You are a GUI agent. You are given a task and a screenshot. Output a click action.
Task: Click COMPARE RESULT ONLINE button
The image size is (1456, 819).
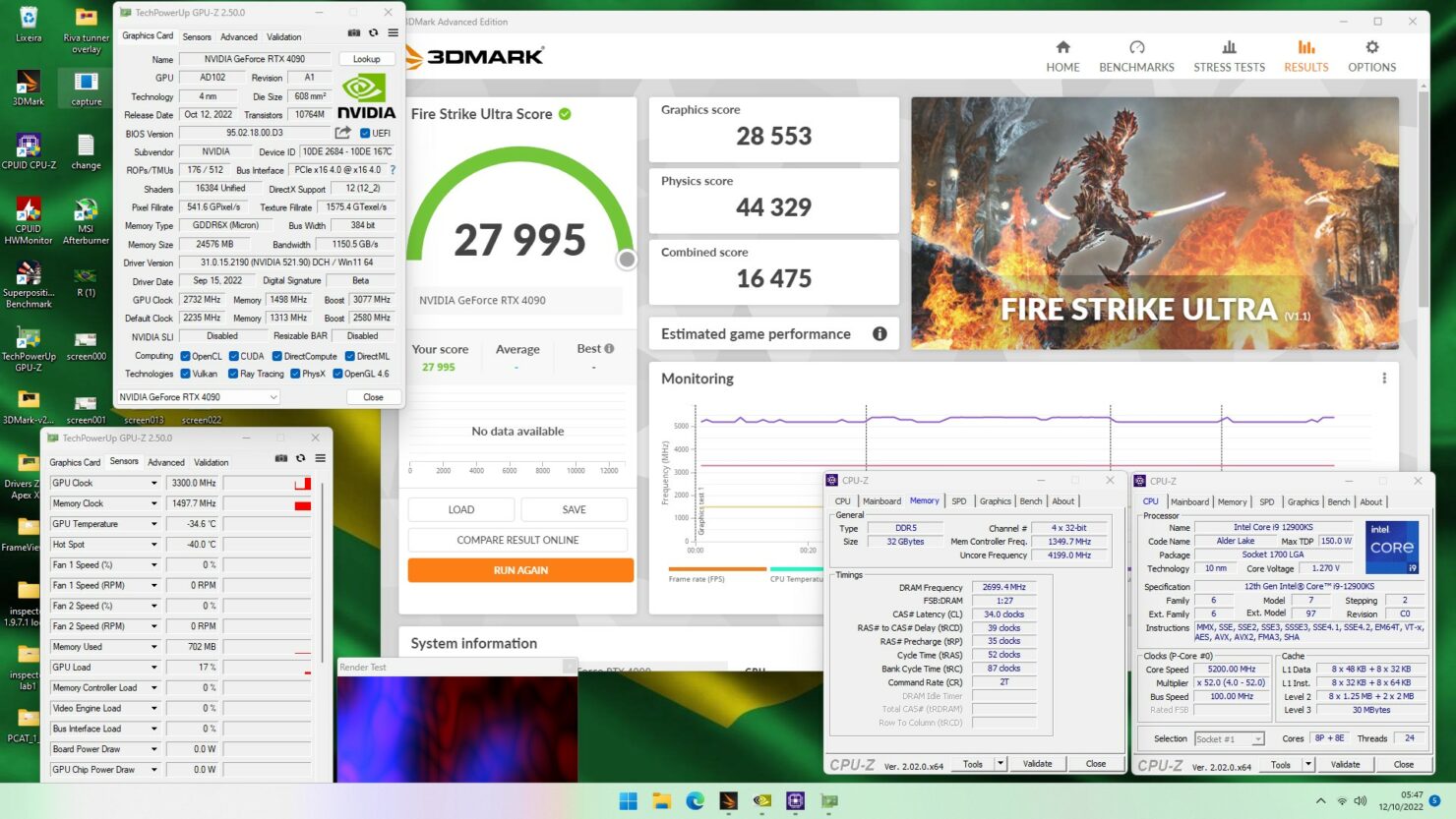[x=517, y=540]
